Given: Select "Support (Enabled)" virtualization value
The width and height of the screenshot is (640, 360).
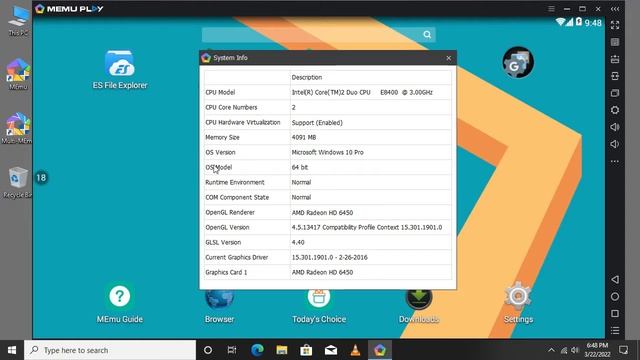Looking at the screenshot, I should point(317,122).
